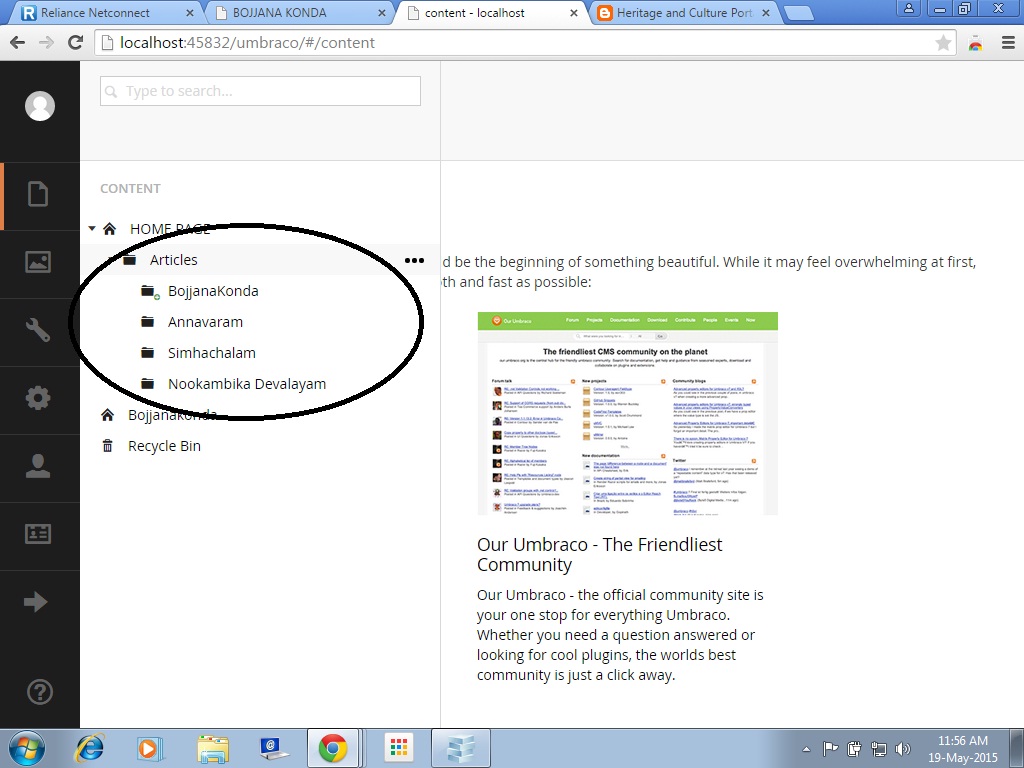
Task: Bookmark page with the star icon
Action: pos(943,43)
